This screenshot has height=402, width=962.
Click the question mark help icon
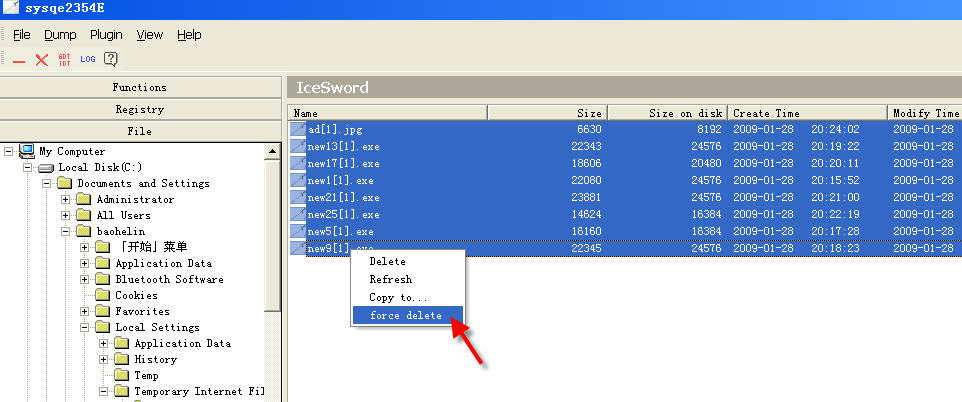(110, 59)
